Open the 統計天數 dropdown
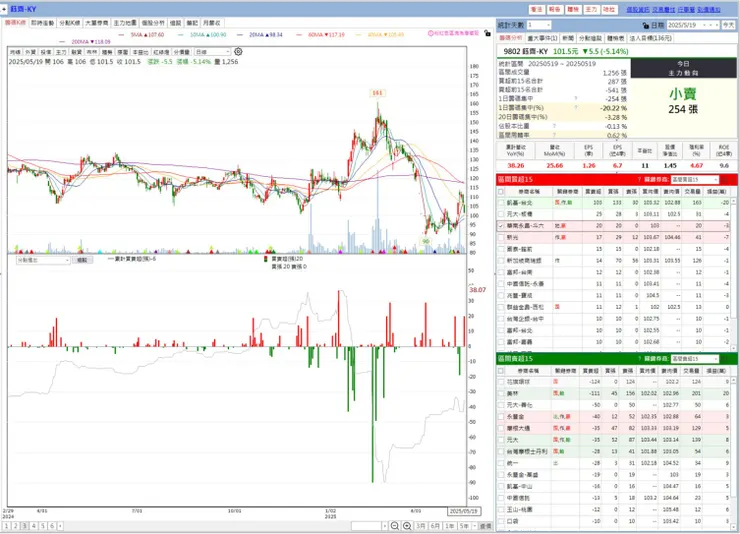The width and height of the screenshot is (740, 534). [539, 25]
